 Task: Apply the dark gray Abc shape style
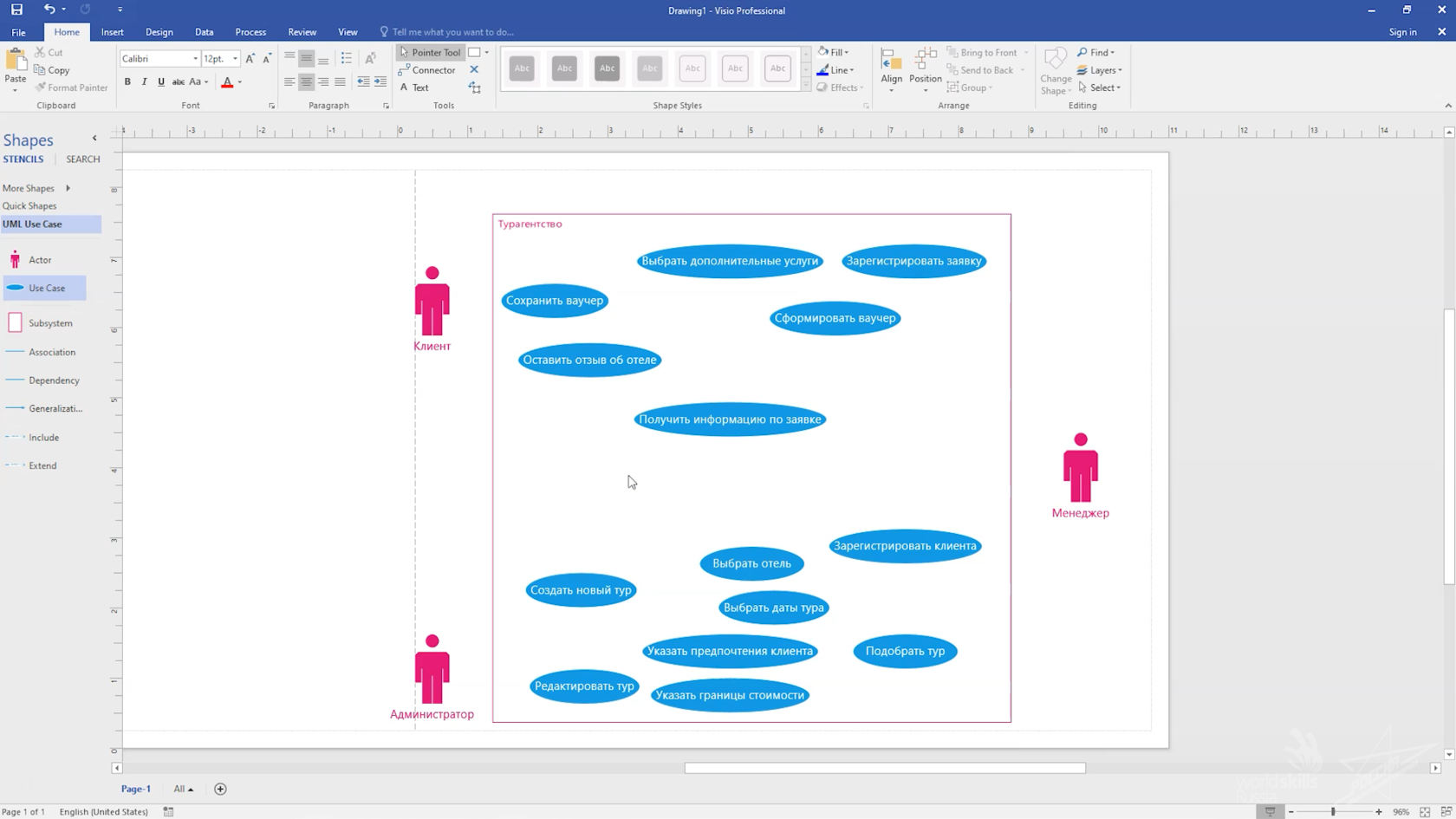tap(607, 68)
